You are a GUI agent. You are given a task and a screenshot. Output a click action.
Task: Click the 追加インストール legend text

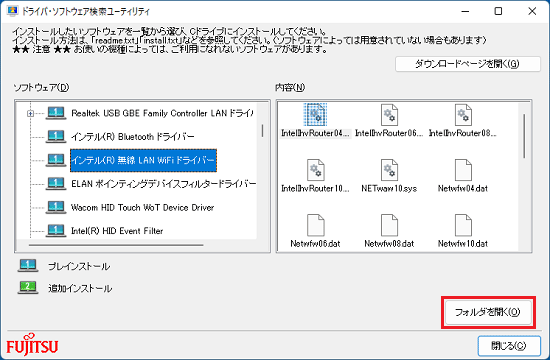pos(80,288)
